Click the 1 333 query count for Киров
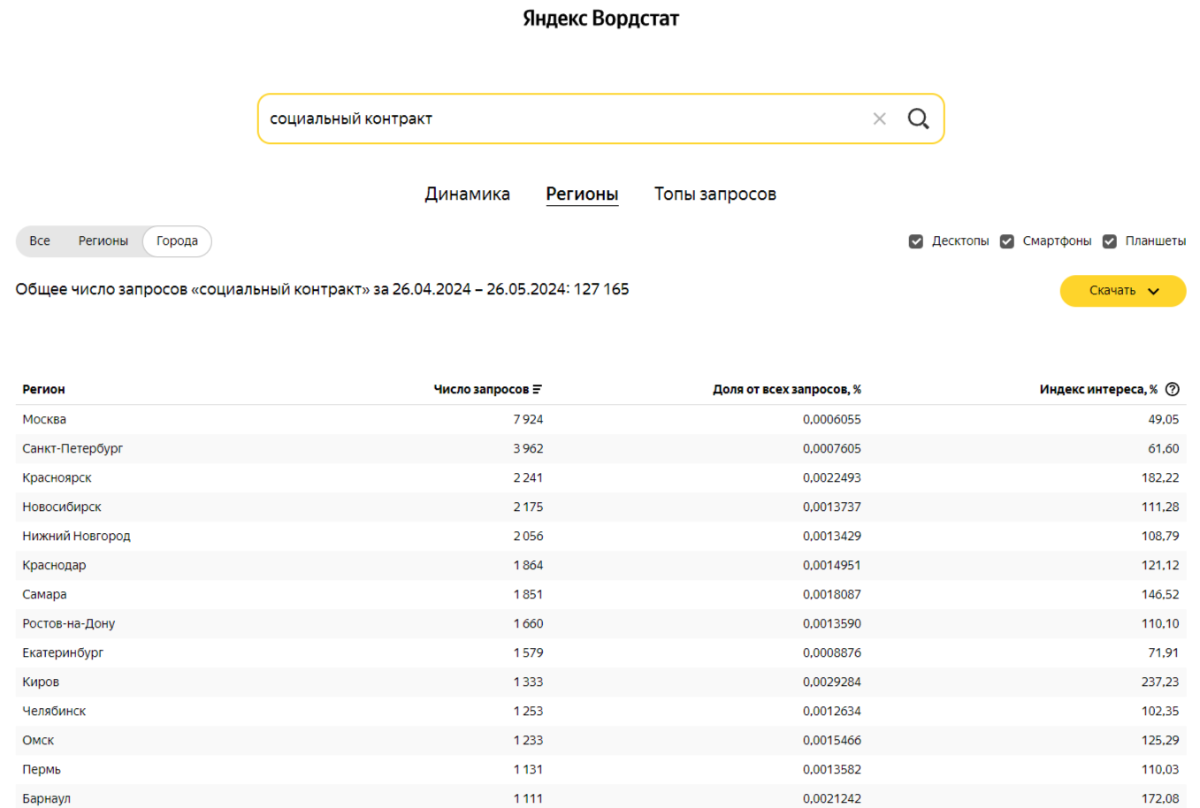The height and width of the screenshot is (808, 1200). click(x=529, y=681)
